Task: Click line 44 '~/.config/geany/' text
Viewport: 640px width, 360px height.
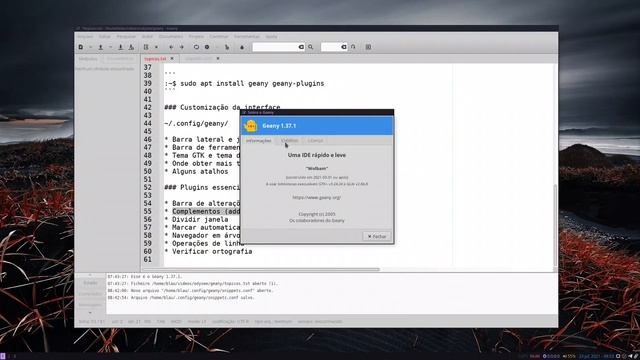Action: (196, 124)
